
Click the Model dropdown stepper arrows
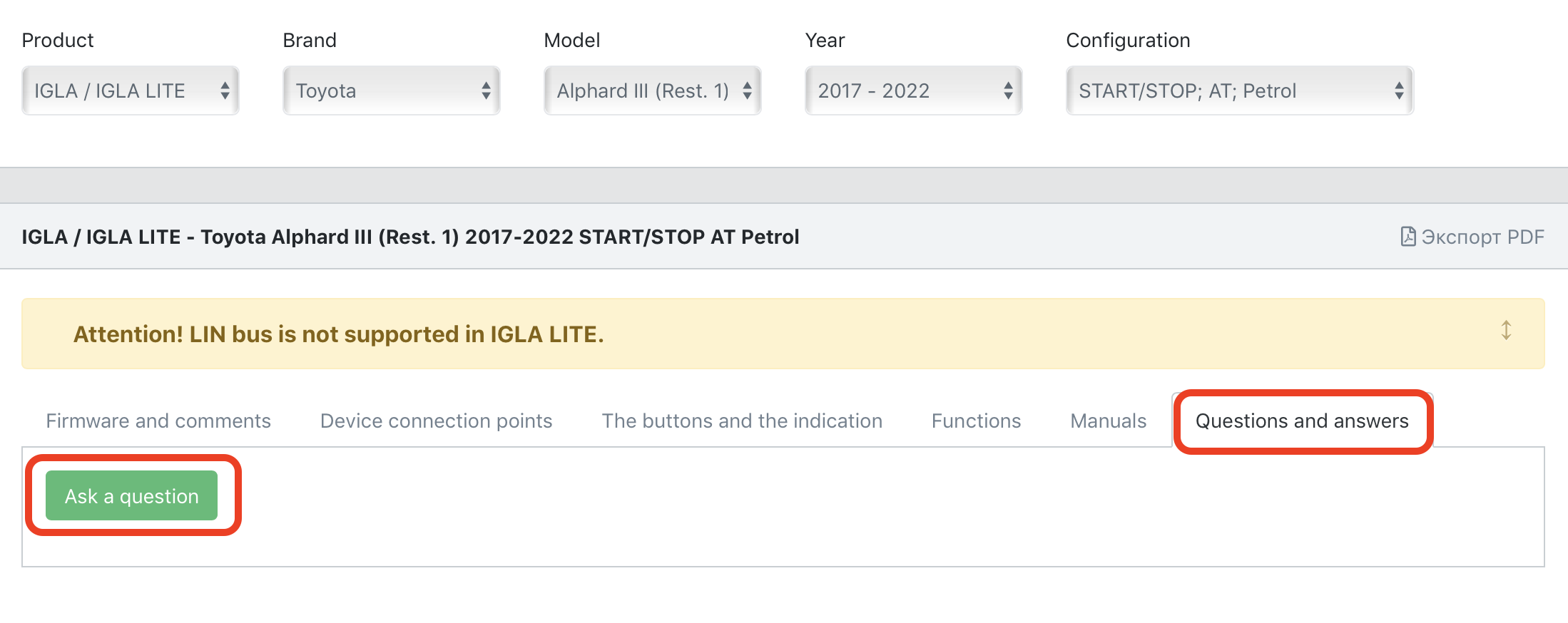(747, 91)
